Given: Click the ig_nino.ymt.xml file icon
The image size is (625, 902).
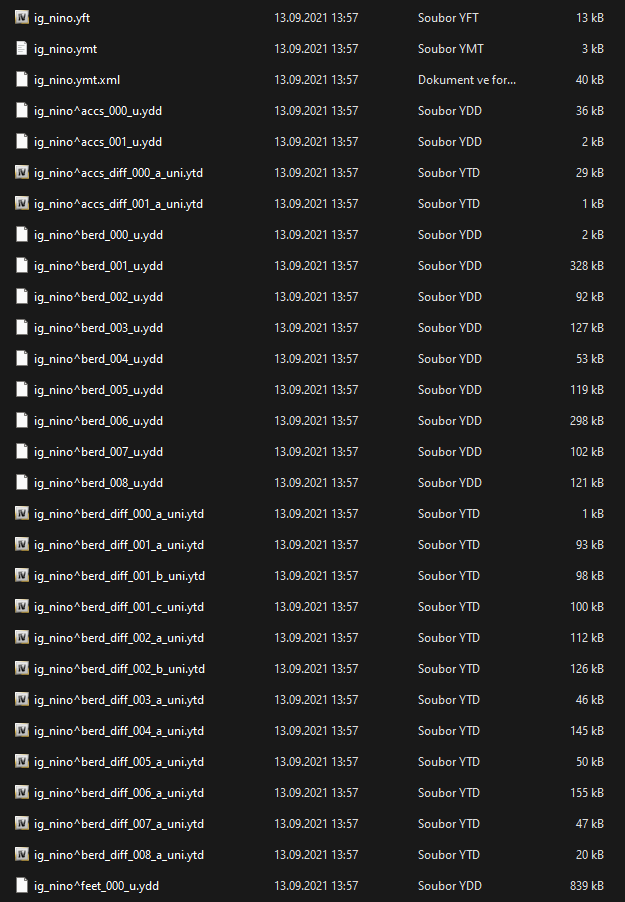Looking at the screenshot, I should pyautogui.click(x=22, y=79).
